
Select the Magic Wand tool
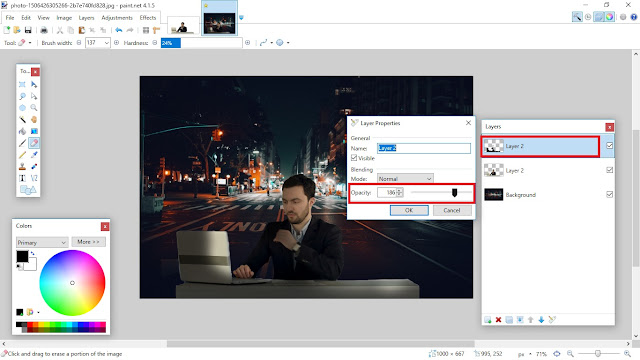[x=22, y=120]
